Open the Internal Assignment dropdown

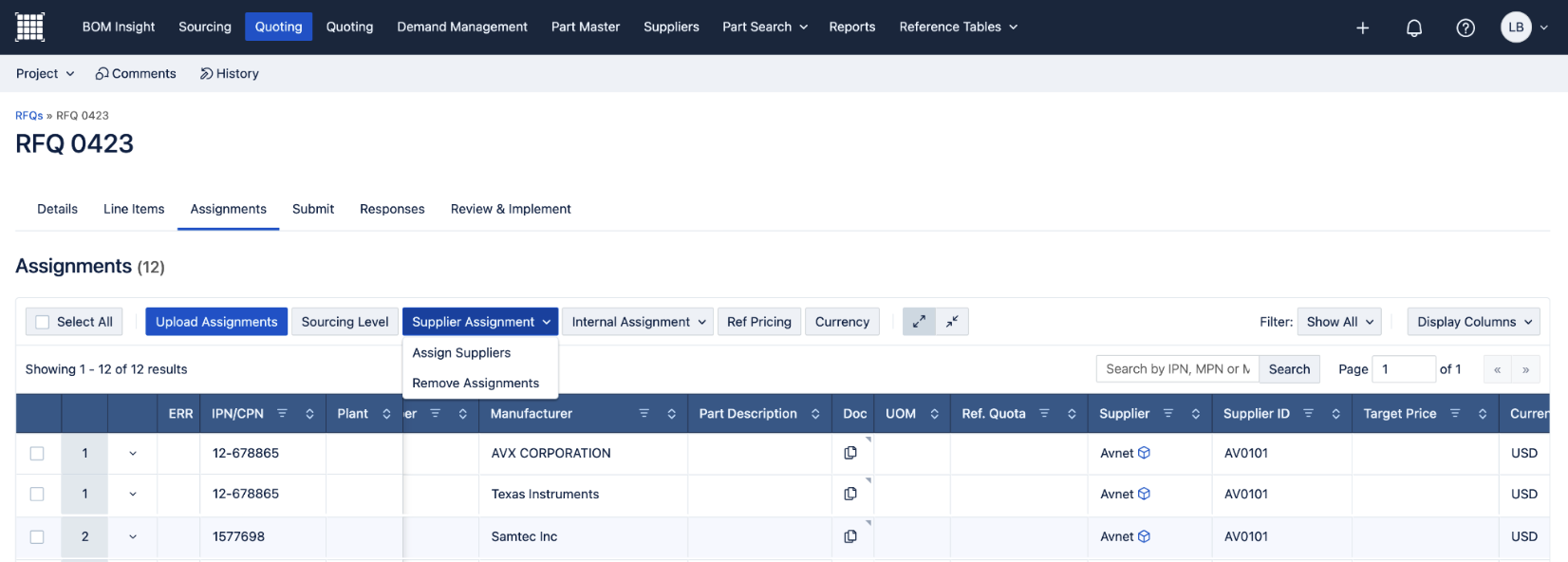point(639,322)
